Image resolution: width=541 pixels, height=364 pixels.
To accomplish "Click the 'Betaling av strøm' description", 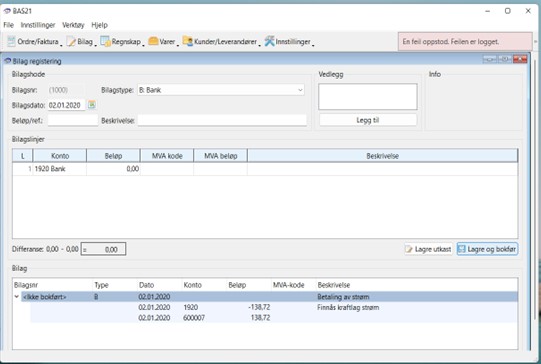I will click(x=343, y=297).
